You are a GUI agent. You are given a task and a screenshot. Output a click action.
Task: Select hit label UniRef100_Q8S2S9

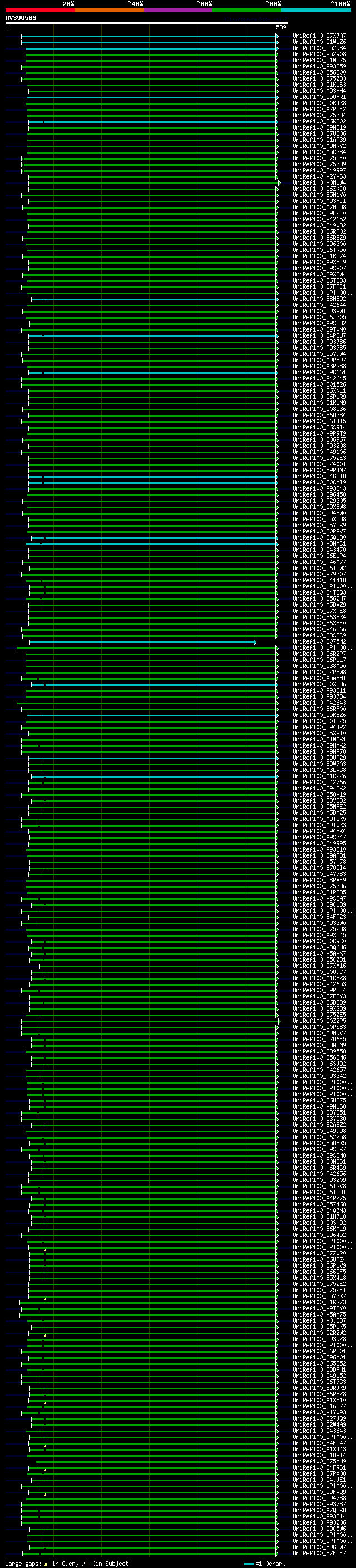[319, 636]
